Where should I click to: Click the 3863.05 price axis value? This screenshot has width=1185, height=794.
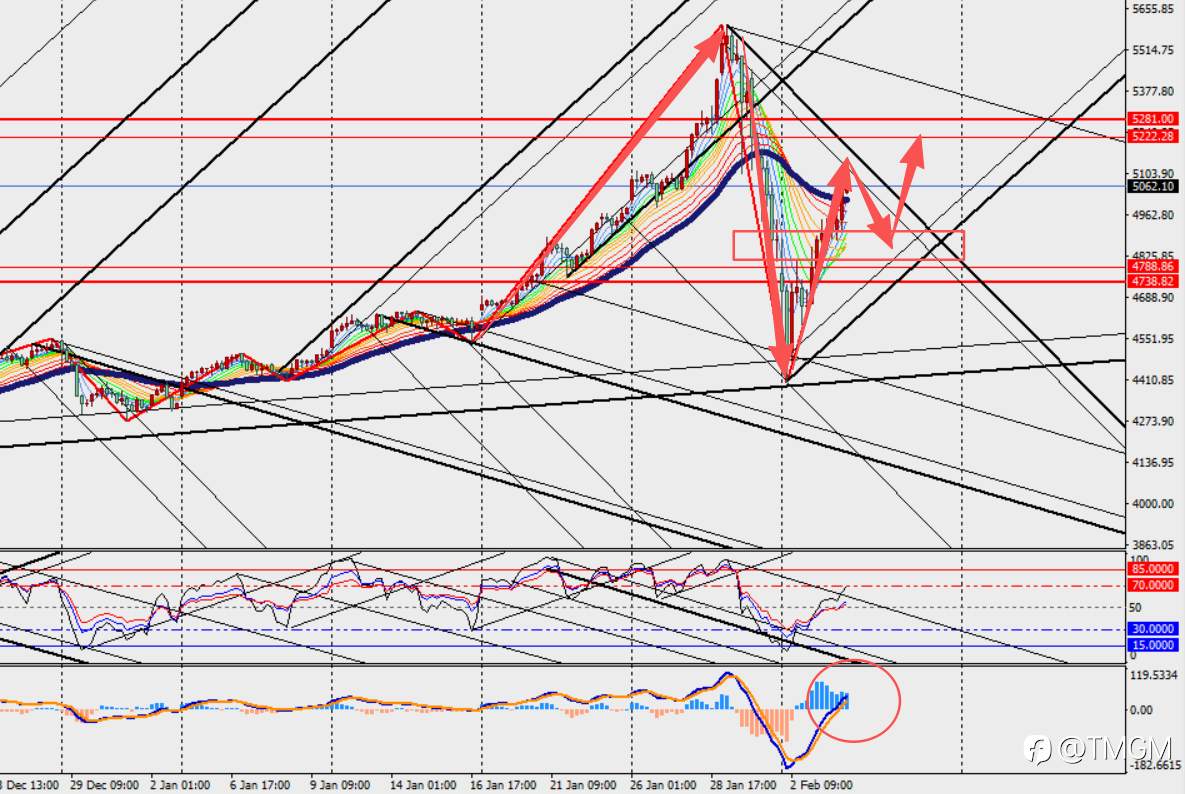[x=1153, y=545]
